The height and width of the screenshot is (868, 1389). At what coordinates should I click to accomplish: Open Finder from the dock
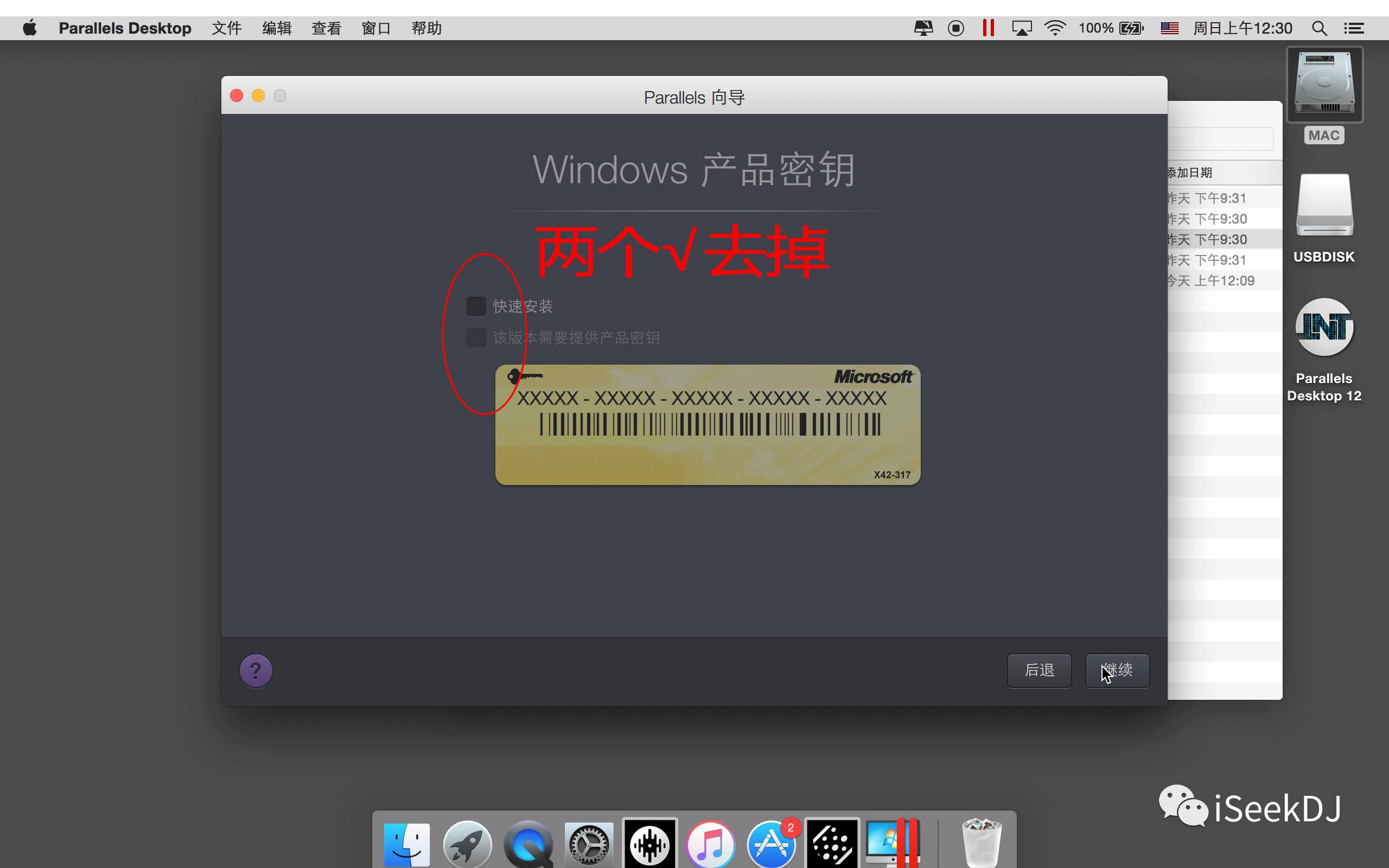point(406,845)
